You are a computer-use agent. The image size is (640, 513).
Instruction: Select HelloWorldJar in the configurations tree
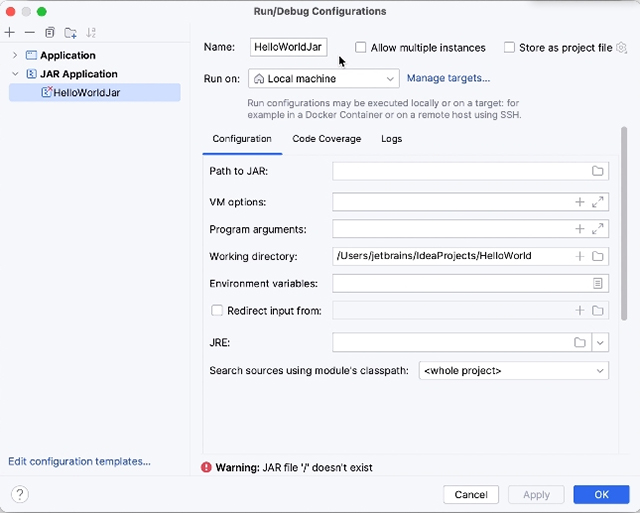(x=95, y=92)
